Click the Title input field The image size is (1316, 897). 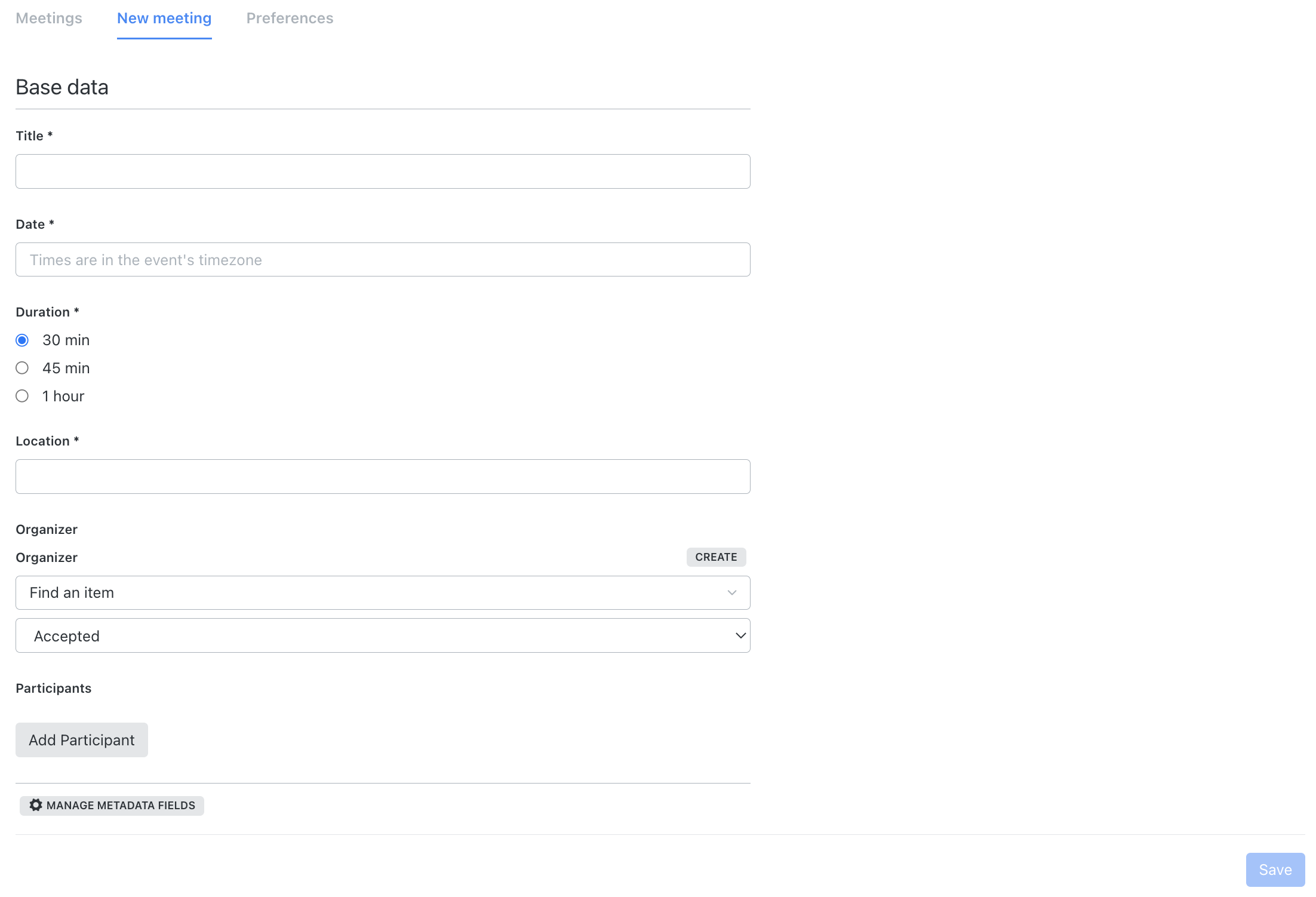tap(383, 171)
